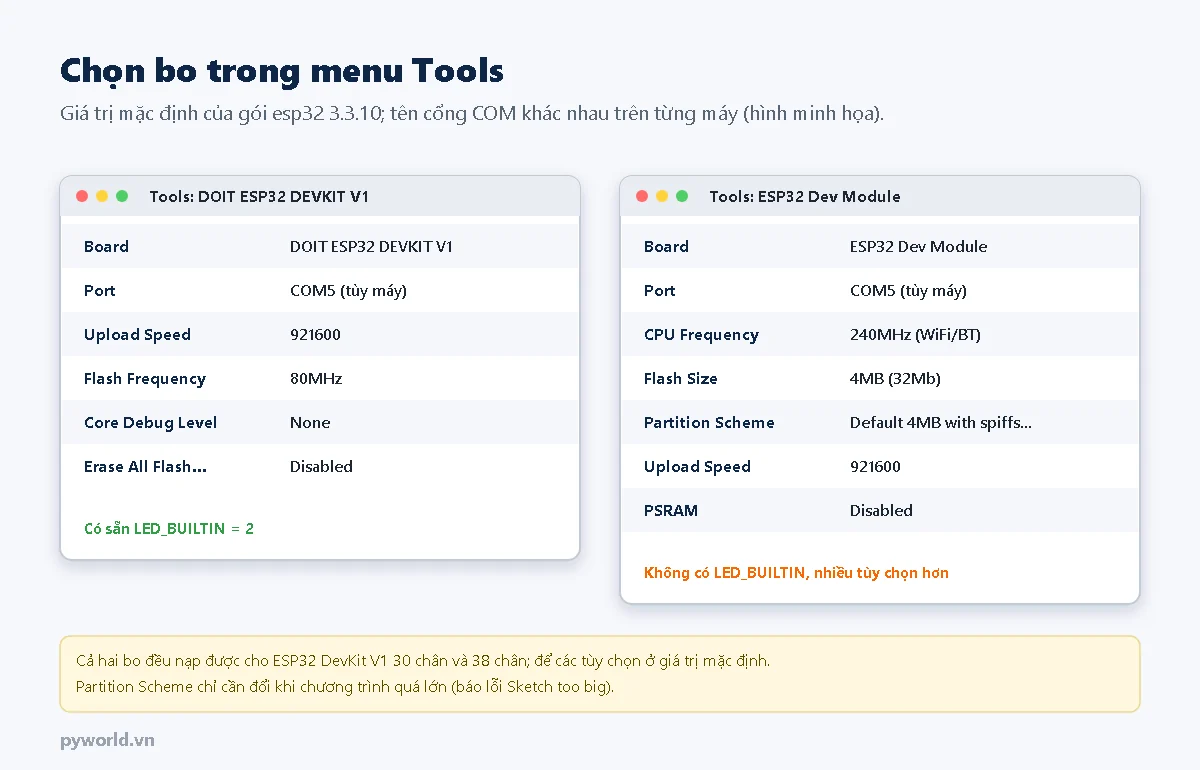1200x770 pixels.
Task: Click Upload Speed label in DOIT ESP32 DEVKIT V1 window
Action: pyautogui.click(x=137, y=335)
